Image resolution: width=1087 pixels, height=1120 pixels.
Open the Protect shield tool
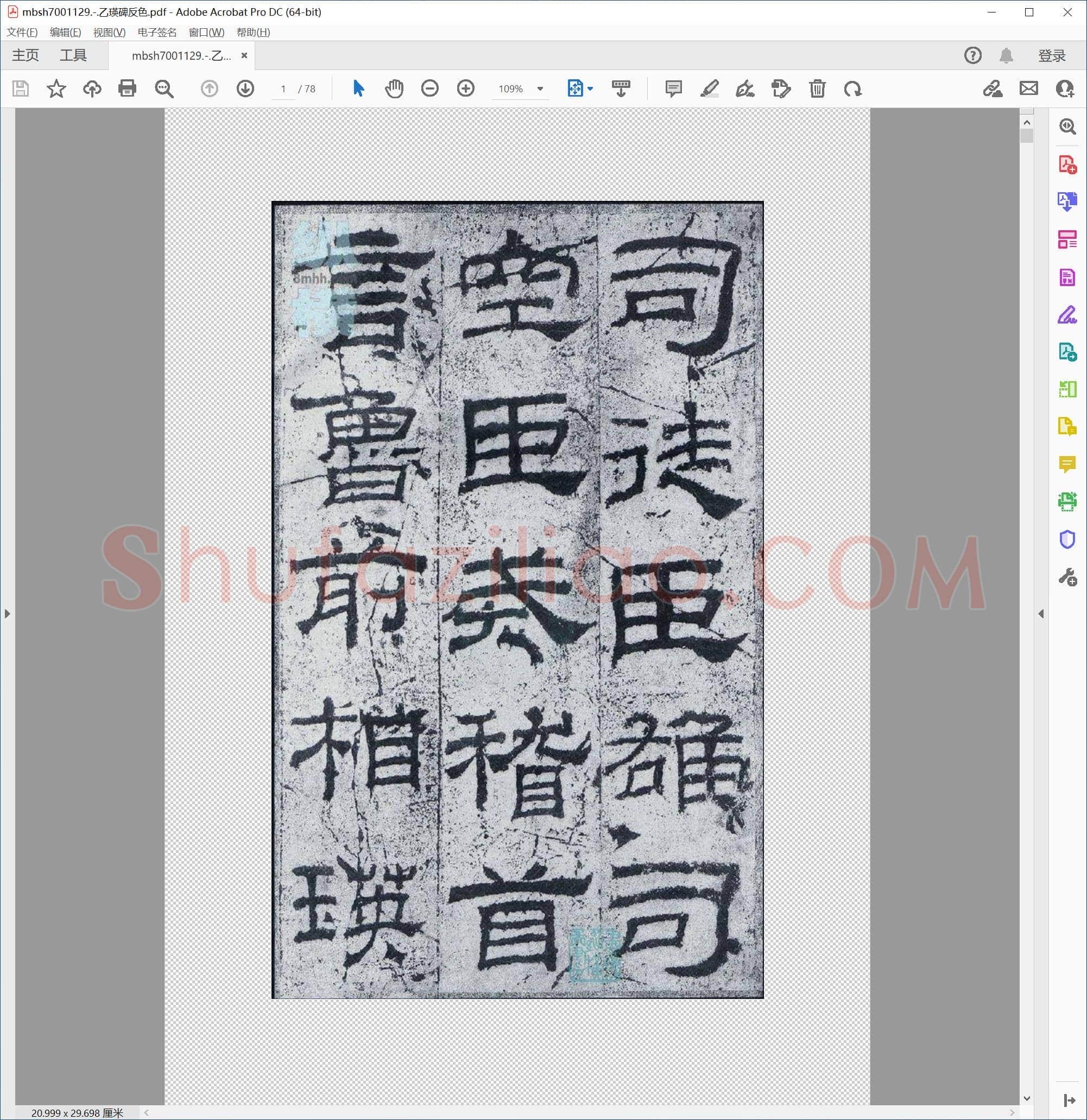coord(1067,540)
